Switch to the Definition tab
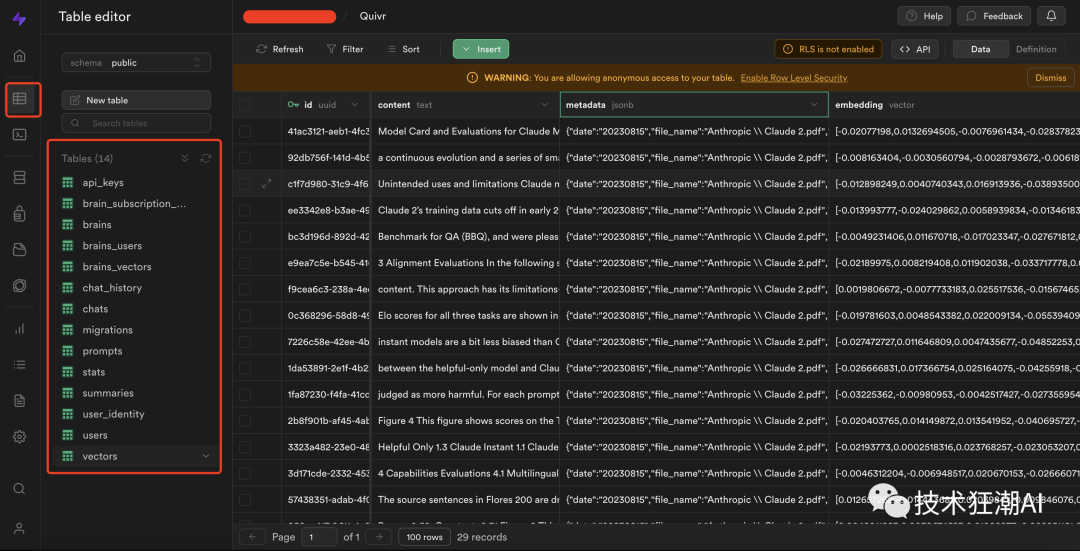The width and height of the screenshot is (1080, 551). pos(1036,49)
